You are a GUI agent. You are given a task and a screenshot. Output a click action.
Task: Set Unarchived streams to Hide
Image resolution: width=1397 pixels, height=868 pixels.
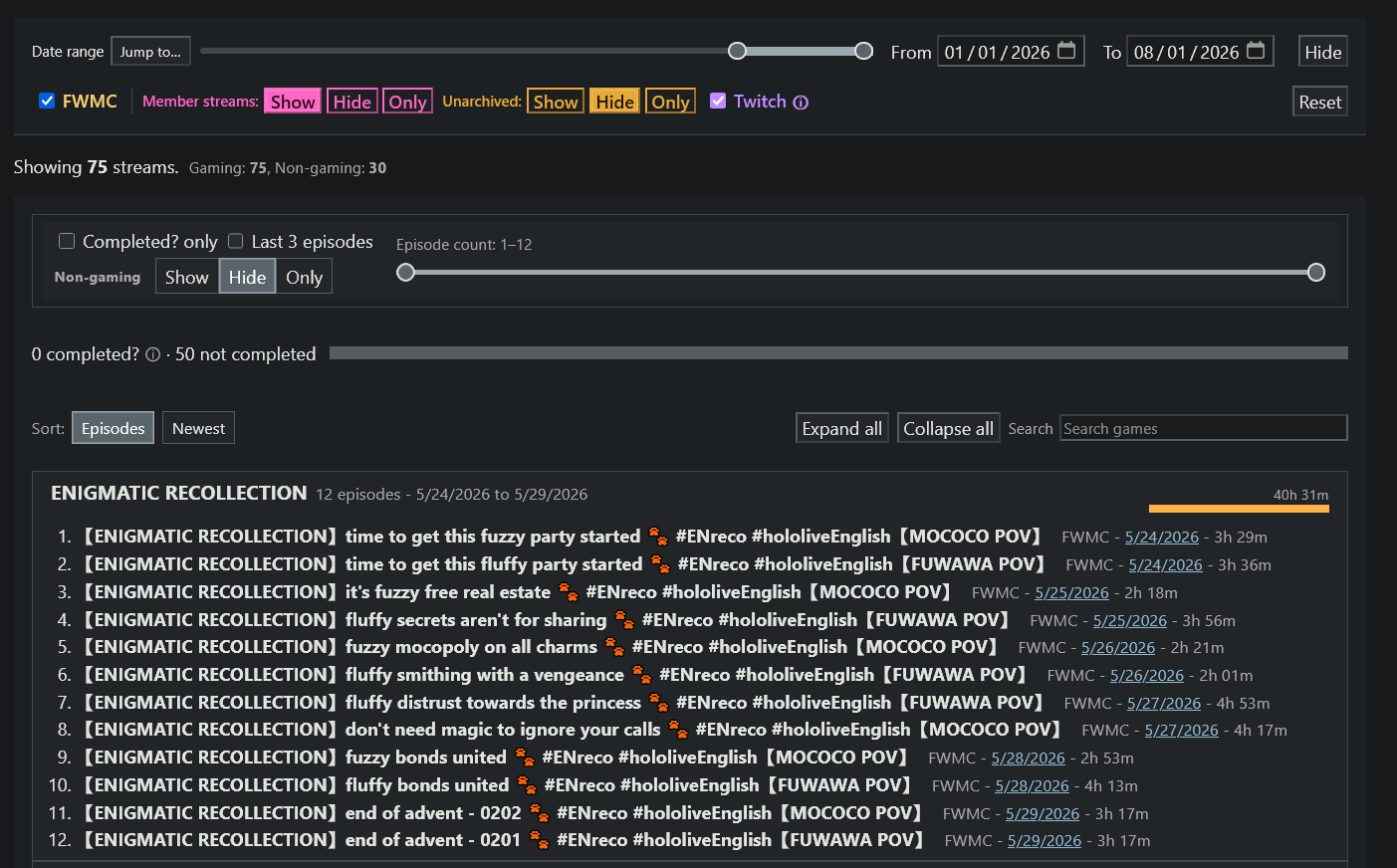click(615, 102)
